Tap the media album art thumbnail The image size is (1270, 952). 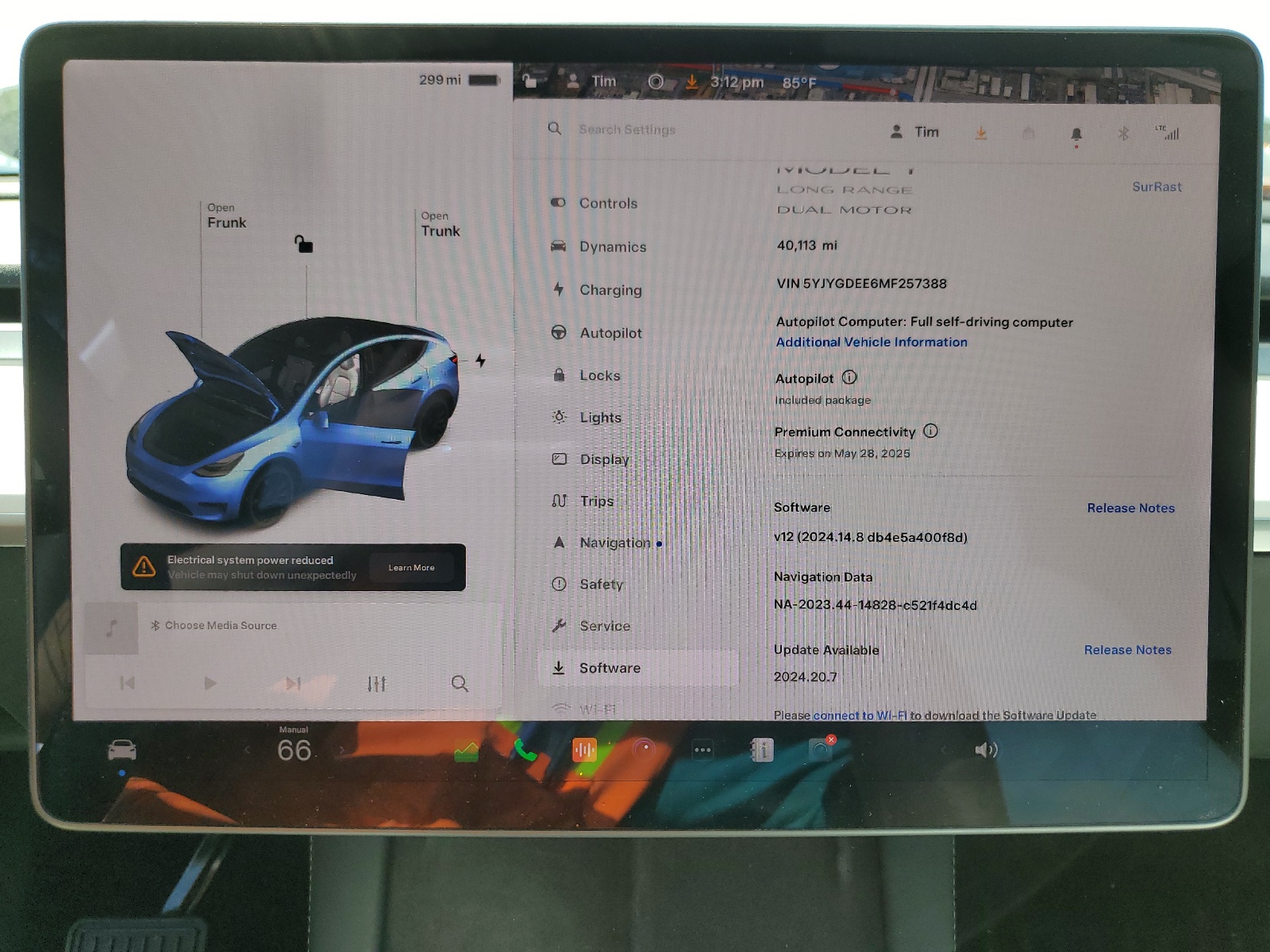coord(111,628)
